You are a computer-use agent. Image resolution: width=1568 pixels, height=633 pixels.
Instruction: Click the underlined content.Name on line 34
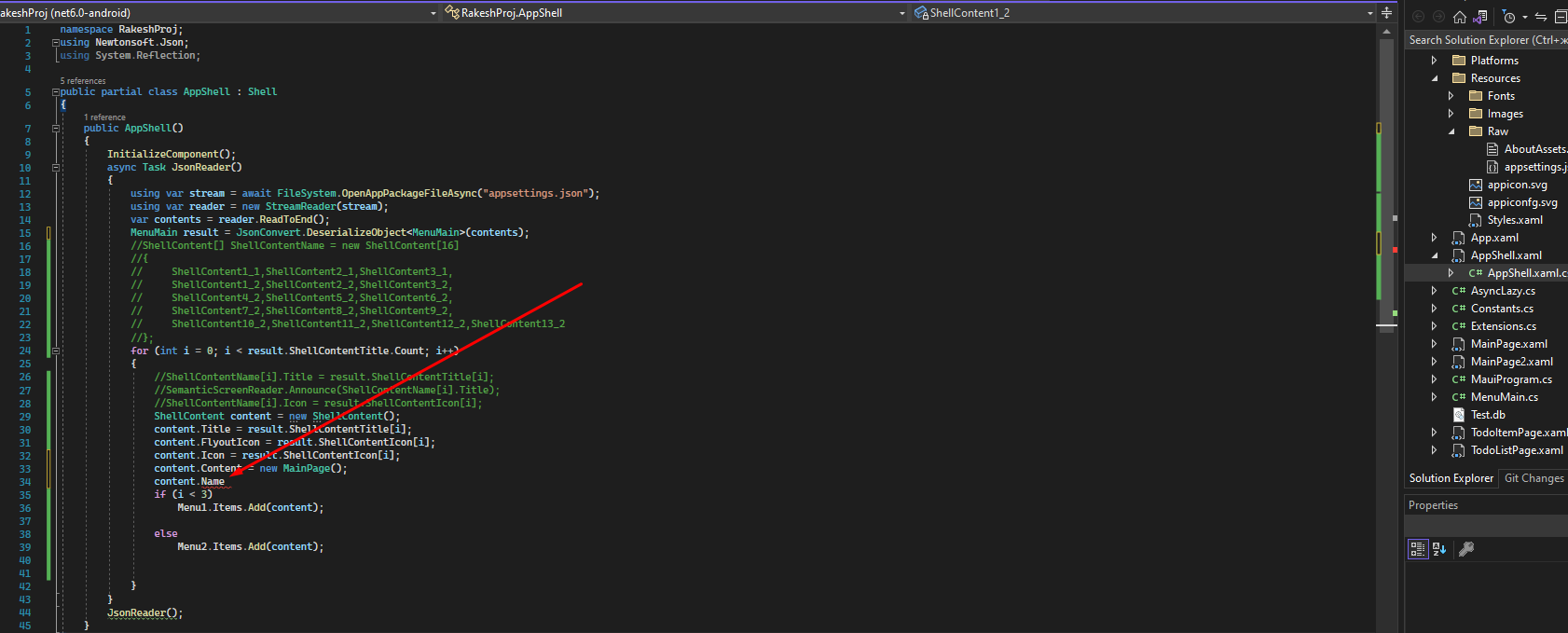189,482
